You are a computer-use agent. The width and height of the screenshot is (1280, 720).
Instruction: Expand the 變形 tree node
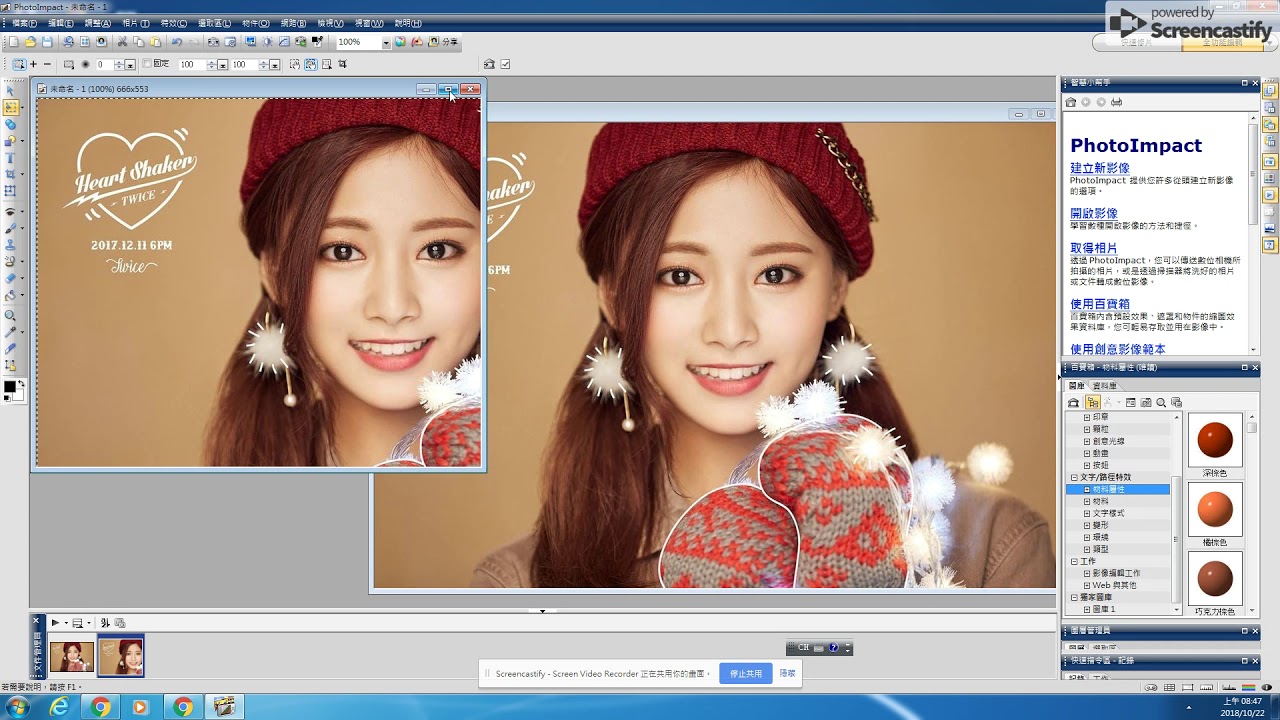tap(1087, 526)
